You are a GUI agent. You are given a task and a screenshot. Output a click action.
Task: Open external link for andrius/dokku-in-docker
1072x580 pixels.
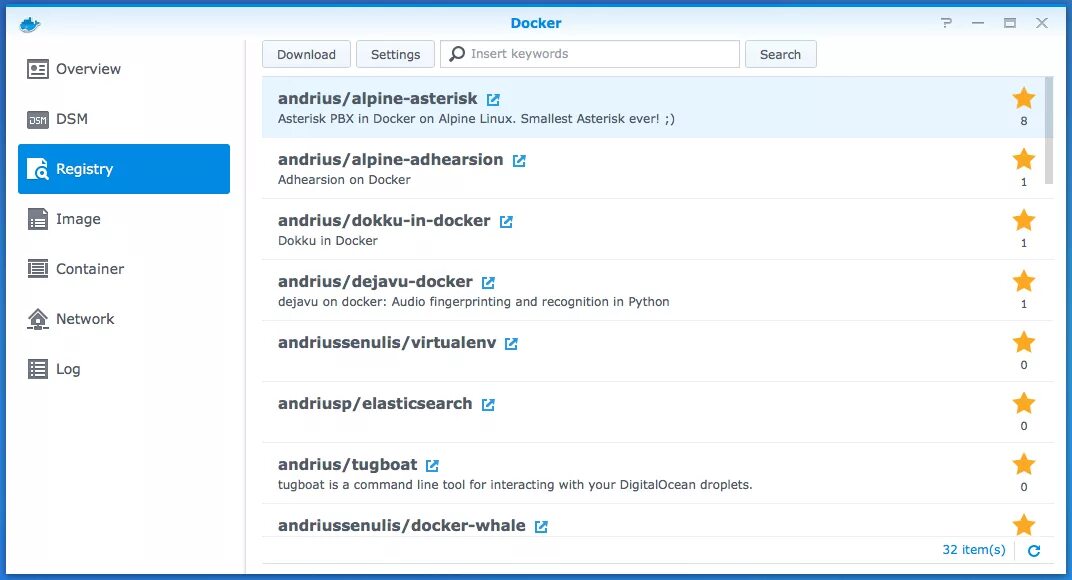(506, 221)
